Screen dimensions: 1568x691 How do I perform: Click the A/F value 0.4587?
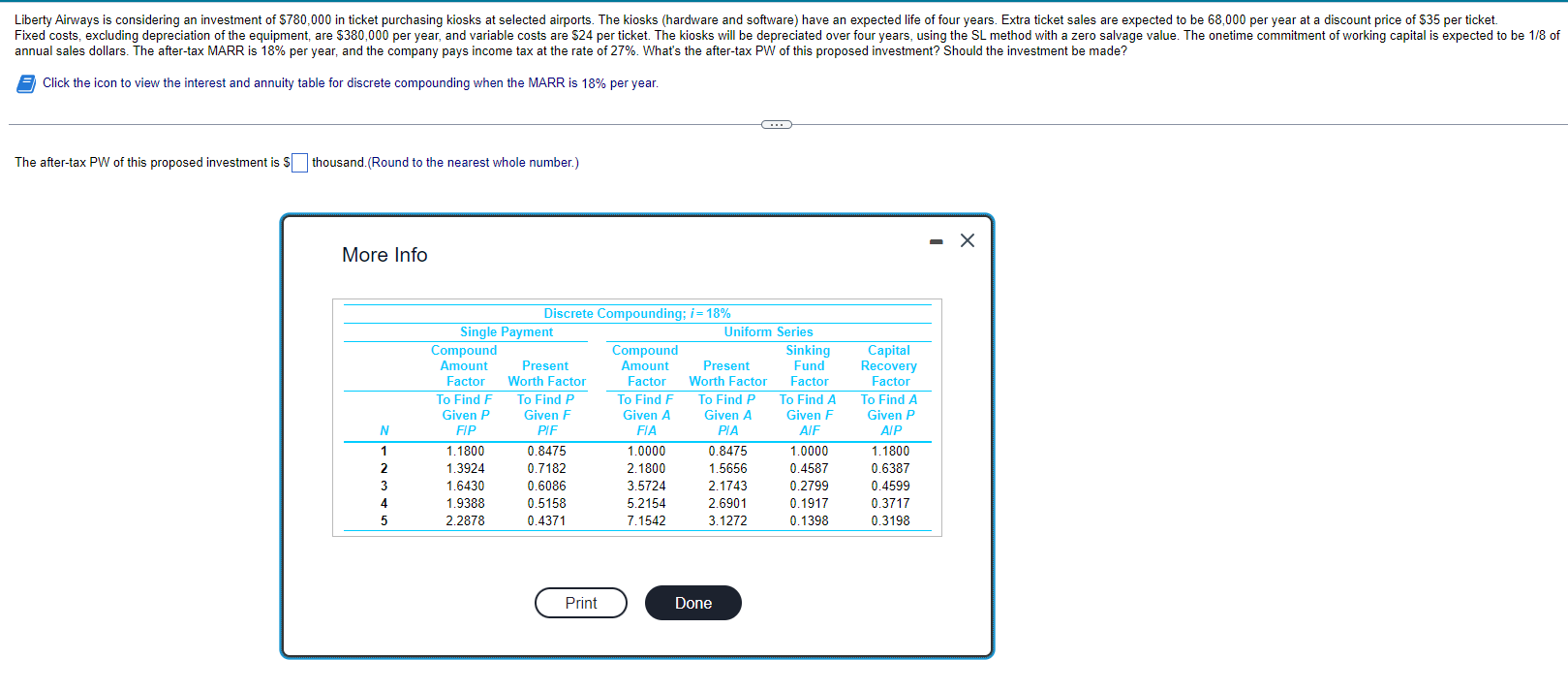click(809, 468)
